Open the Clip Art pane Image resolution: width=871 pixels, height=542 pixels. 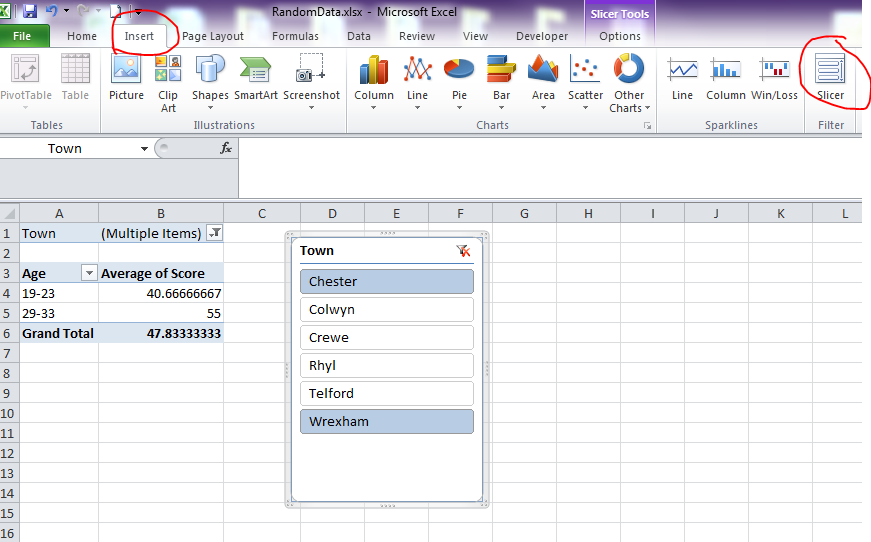pos(168,82)
